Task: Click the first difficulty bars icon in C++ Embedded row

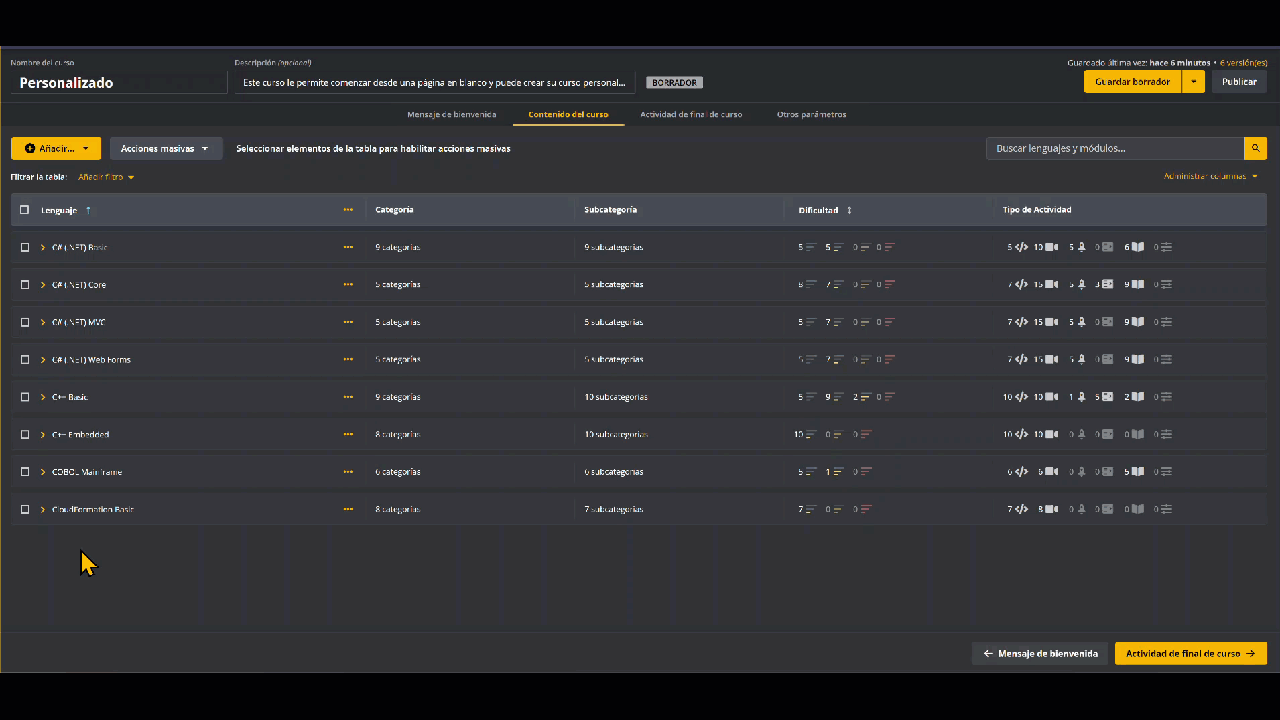Action: coord(811,434)
